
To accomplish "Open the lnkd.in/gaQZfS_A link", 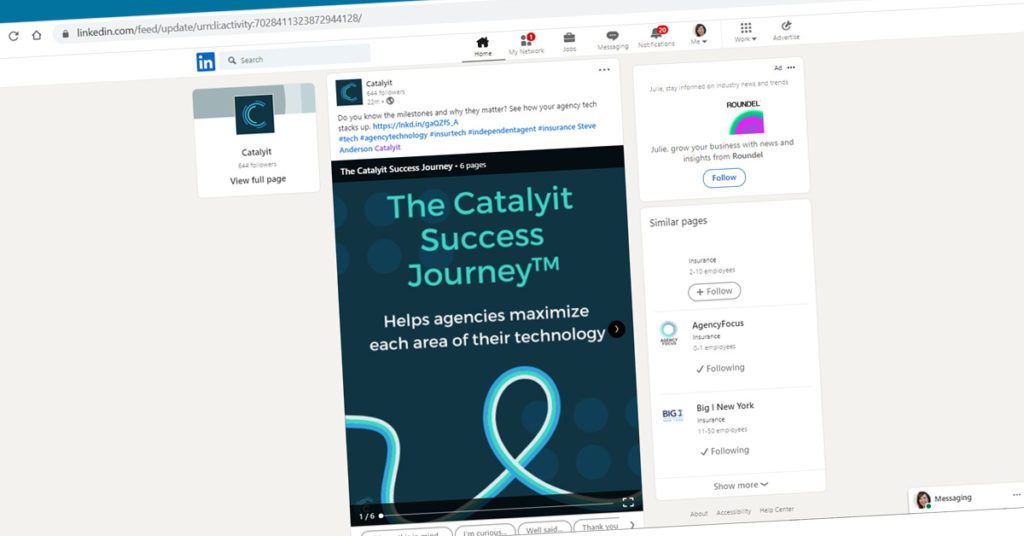I will 416,124.
